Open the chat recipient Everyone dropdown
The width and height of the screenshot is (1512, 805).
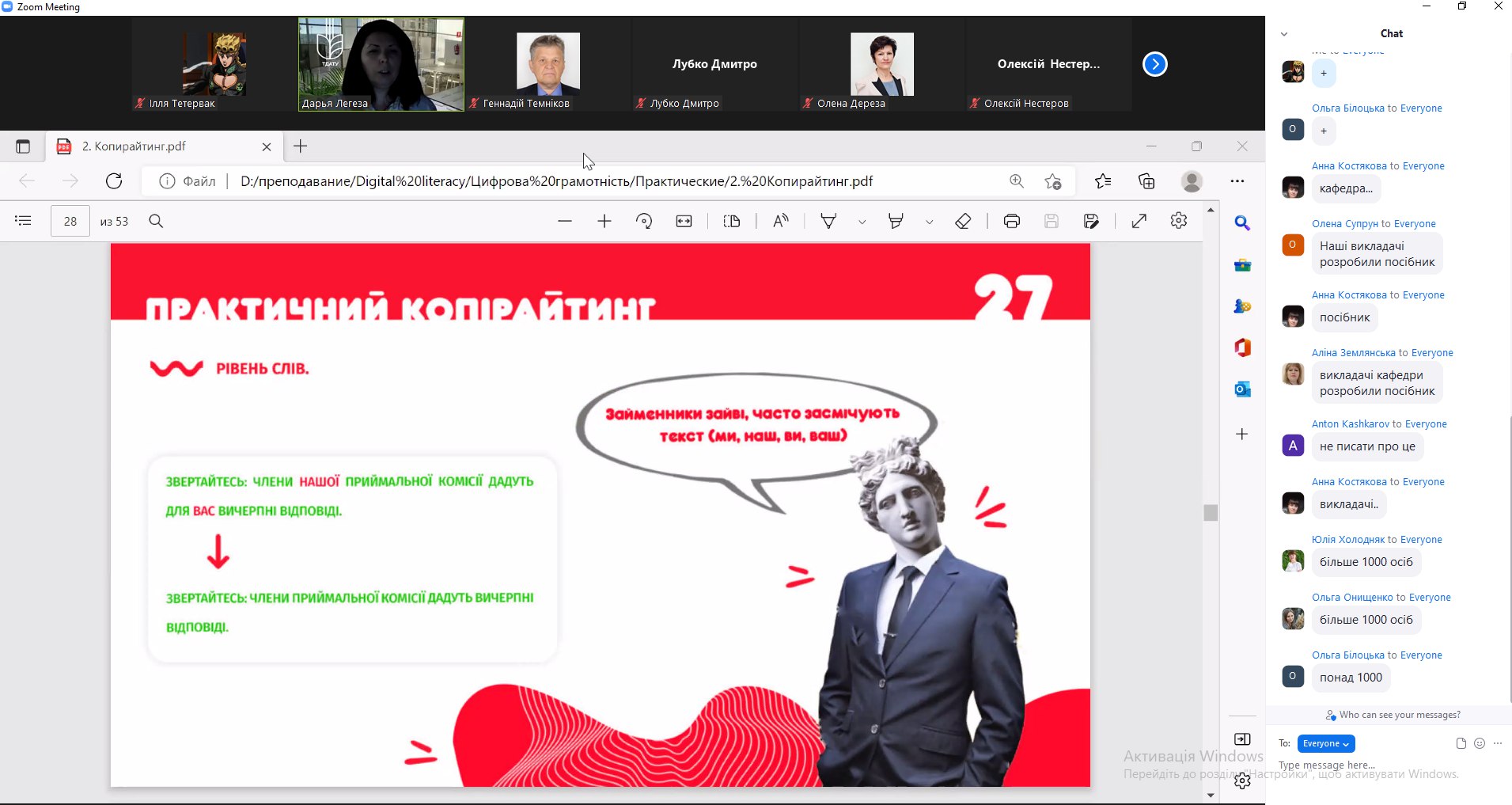coord(1326,744)
